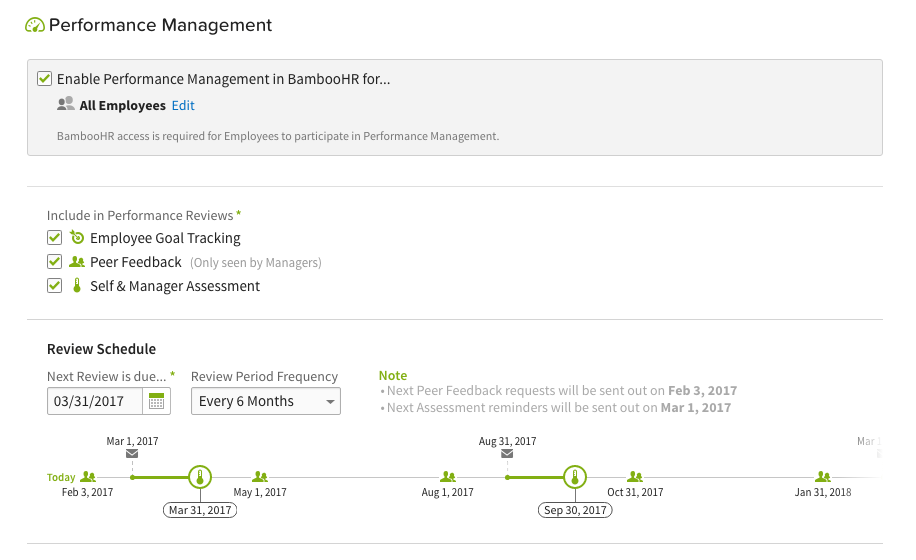Click the peer feedback icon above May 1, 2017
The image size is (916, 560).
[260, 476]
